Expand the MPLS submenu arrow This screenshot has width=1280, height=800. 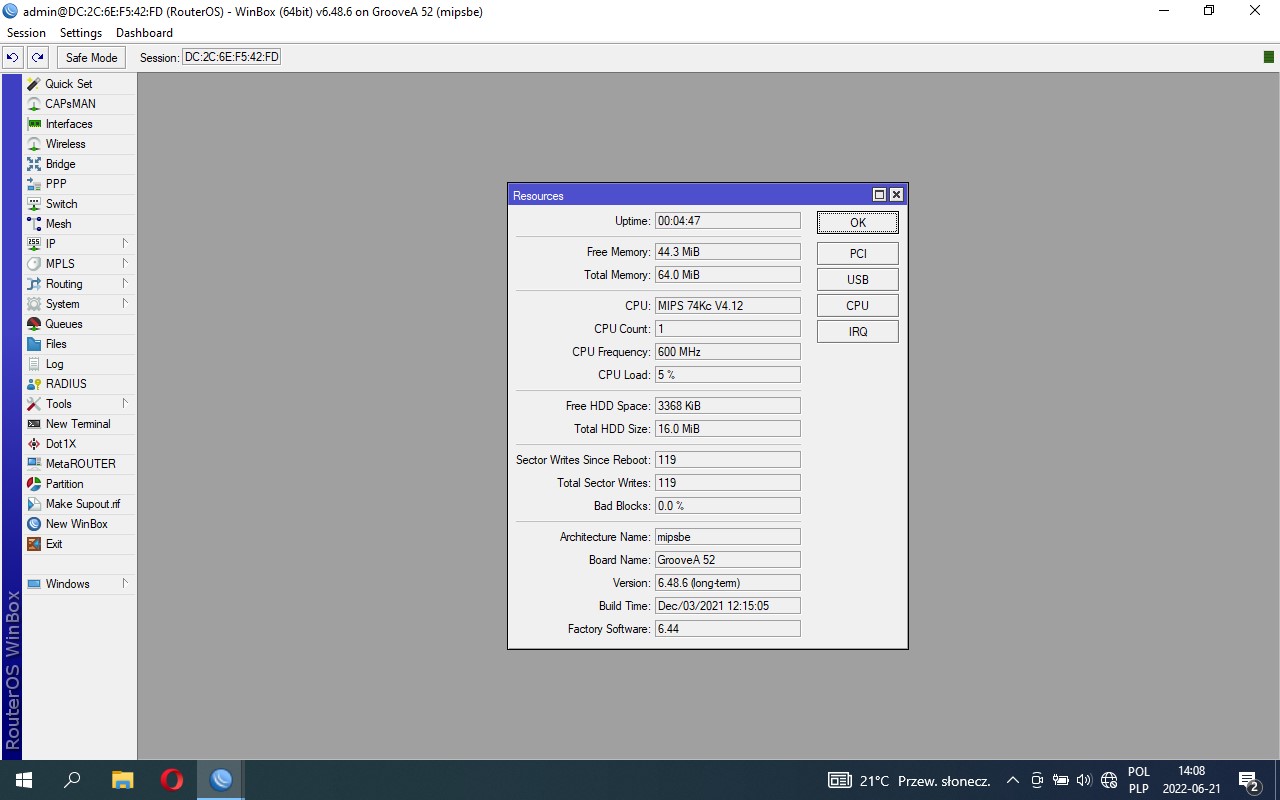125,264
